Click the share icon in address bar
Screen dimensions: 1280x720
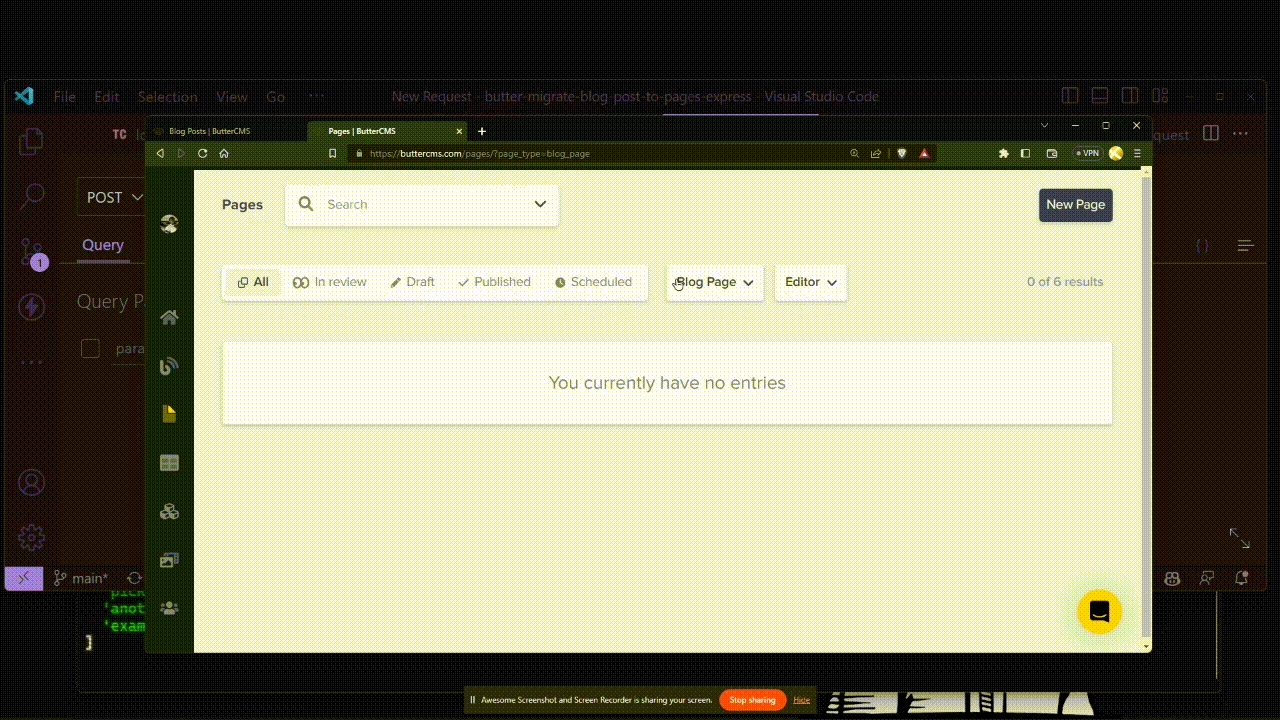pyautogui.click(x=876, y=153)
